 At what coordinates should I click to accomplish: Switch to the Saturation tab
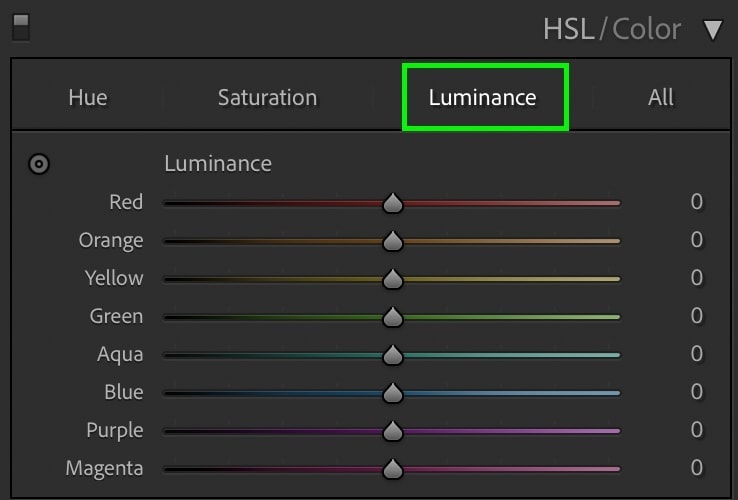coord(267,97)
